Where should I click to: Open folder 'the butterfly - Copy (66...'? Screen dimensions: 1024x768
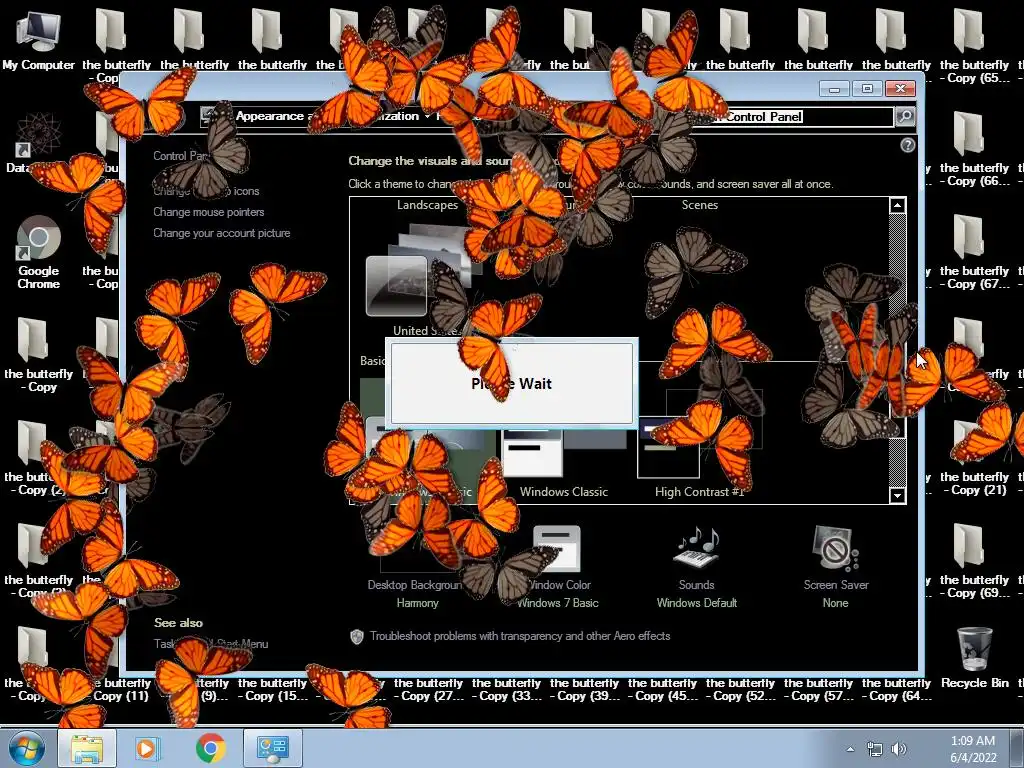(x=974, y=149)
